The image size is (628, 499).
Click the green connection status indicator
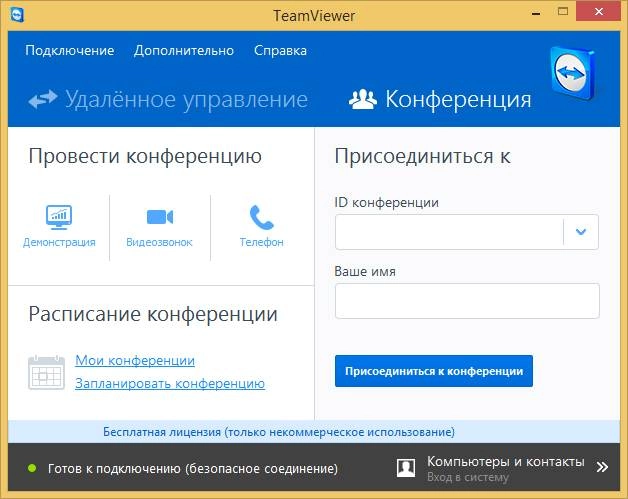click(x=32, y=468)
